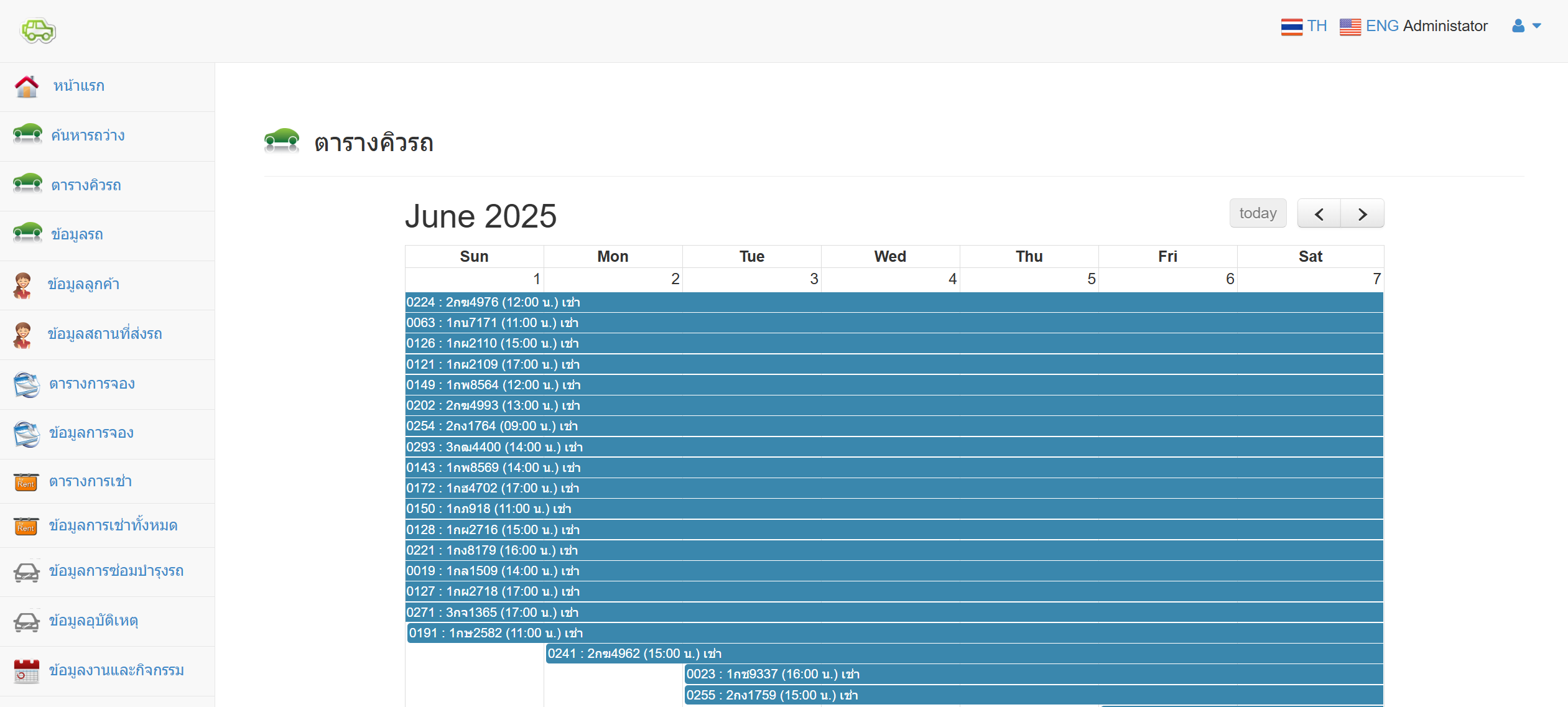The image size is (1568, 707).
Task: Open rental event 0149 : 1กพ8564
Action: (894, 385)
